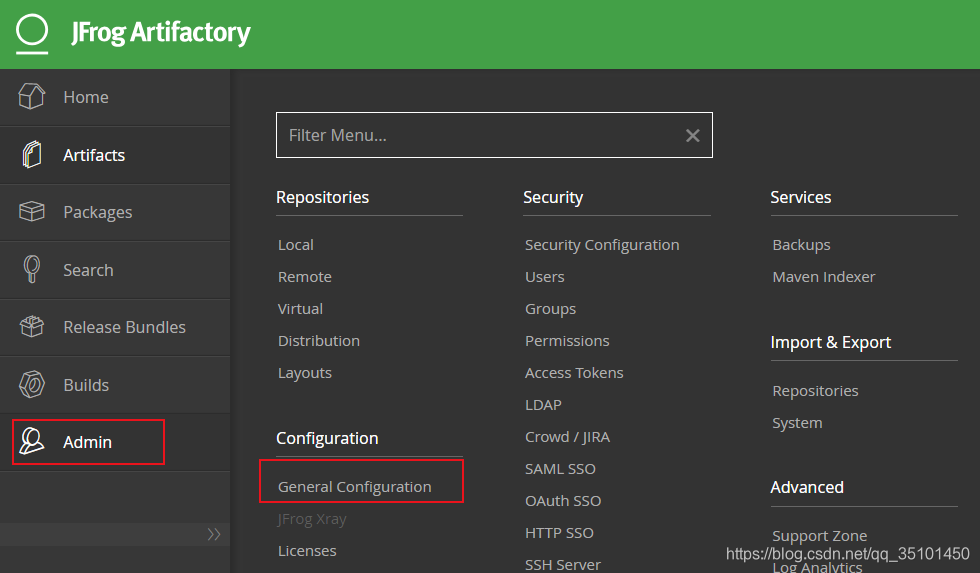Open Permissions under Security
The width and height of the screenshot is (980, 573).
tap(567, 341)
